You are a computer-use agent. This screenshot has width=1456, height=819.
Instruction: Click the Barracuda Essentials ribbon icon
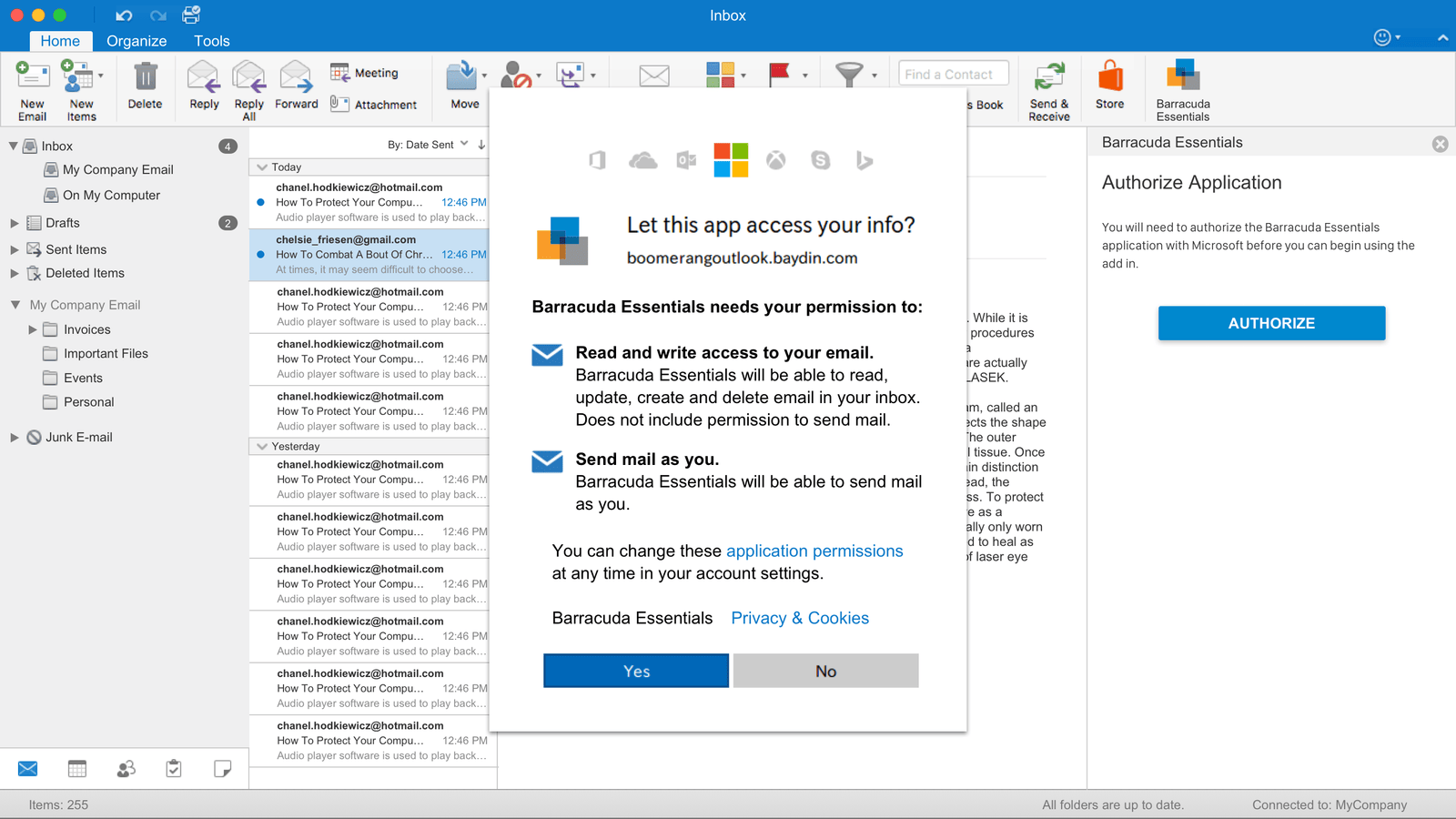tap(1183, 78)
